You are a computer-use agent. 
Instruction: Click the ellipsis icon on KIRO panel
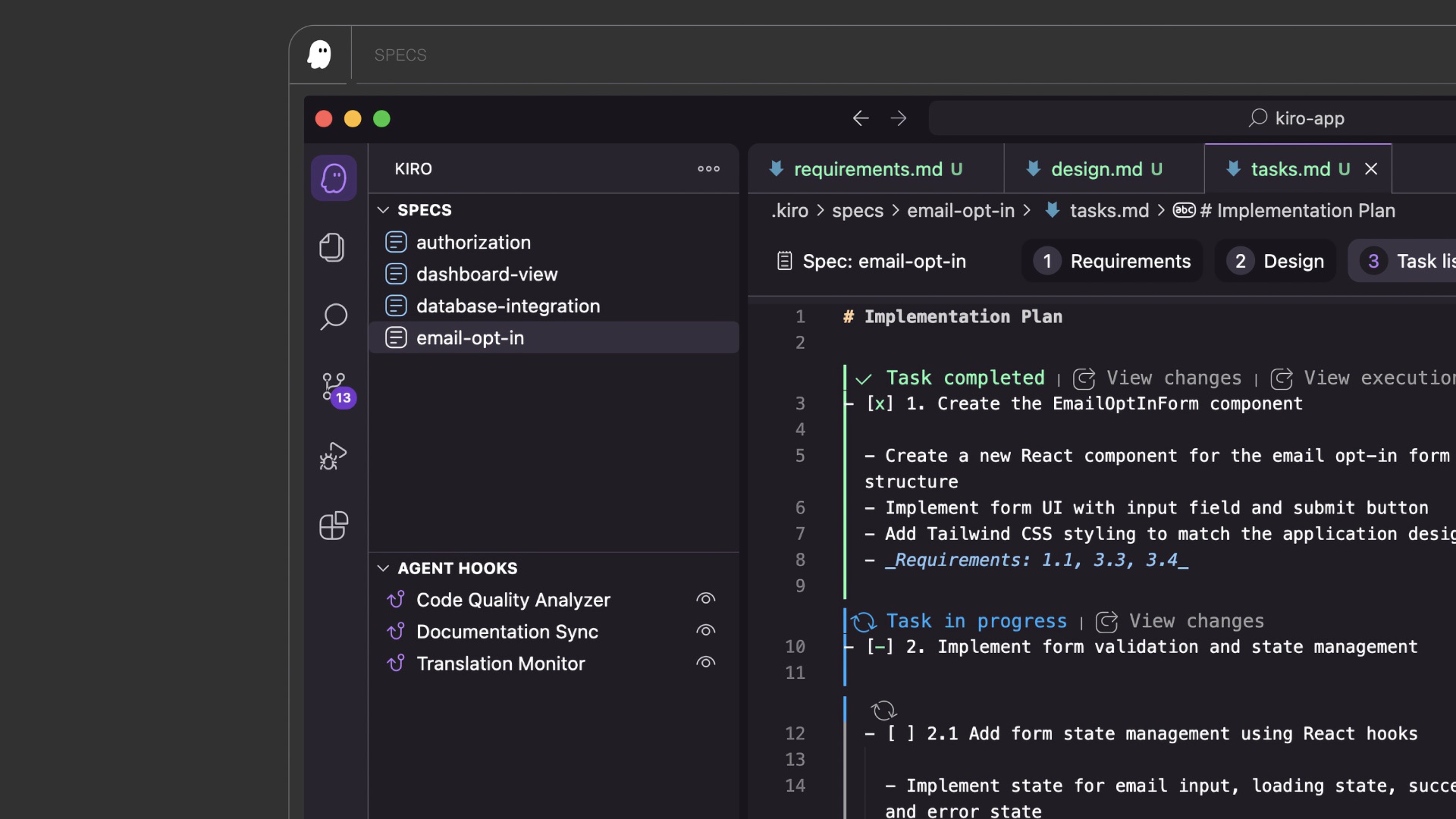708,168
